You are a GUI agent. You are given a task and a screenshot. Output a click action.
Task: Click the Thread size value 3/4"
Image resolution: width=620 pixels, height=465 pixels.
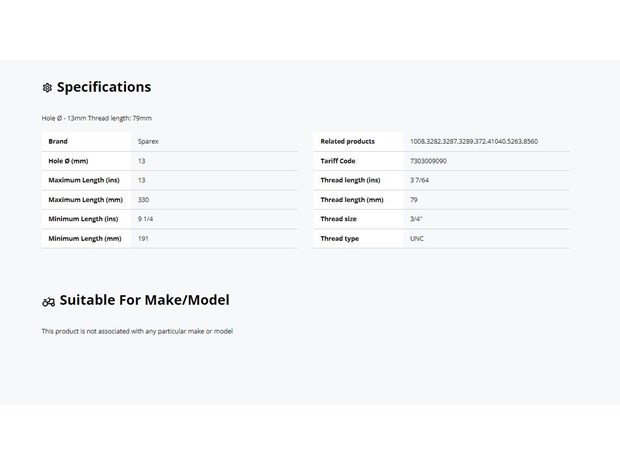[416, 219]
